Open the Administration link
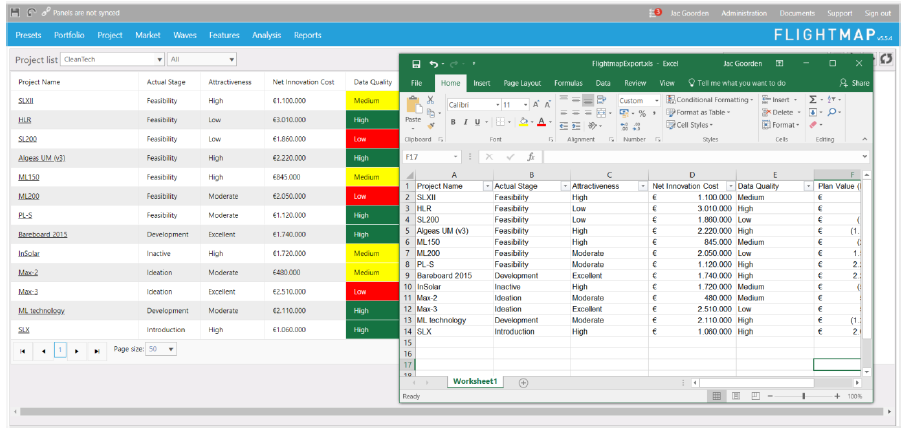This screenshot has width=905, height=431. [744, 13]
